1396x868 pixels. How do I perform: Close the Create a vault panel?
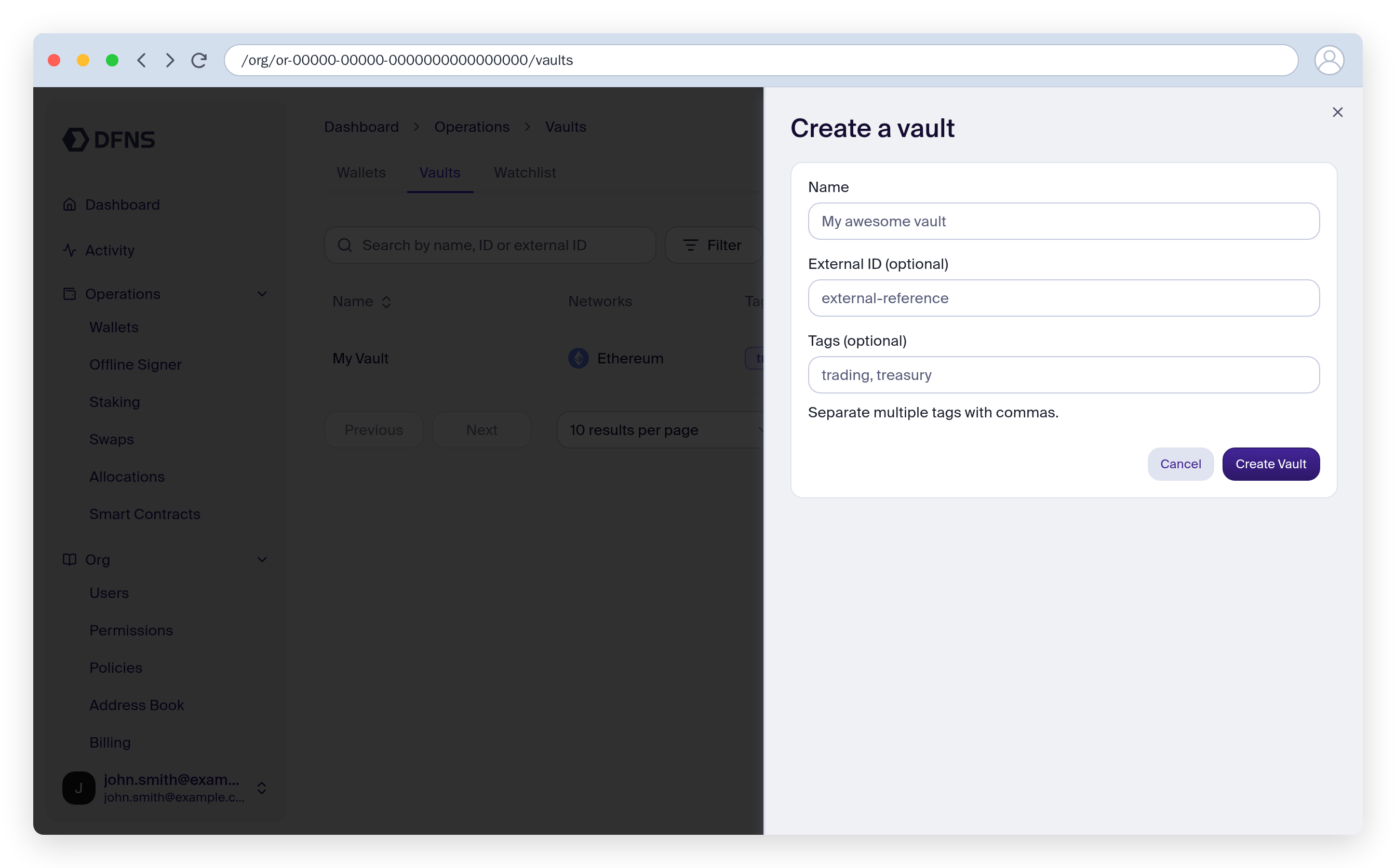[1337, 112]
